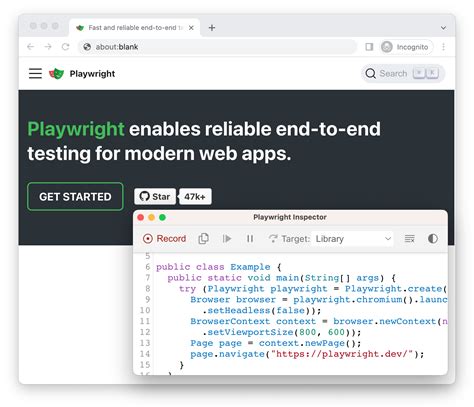Click the Search box on Playwright site
Viewport: 474px width, 407px height.
[403, 73]
